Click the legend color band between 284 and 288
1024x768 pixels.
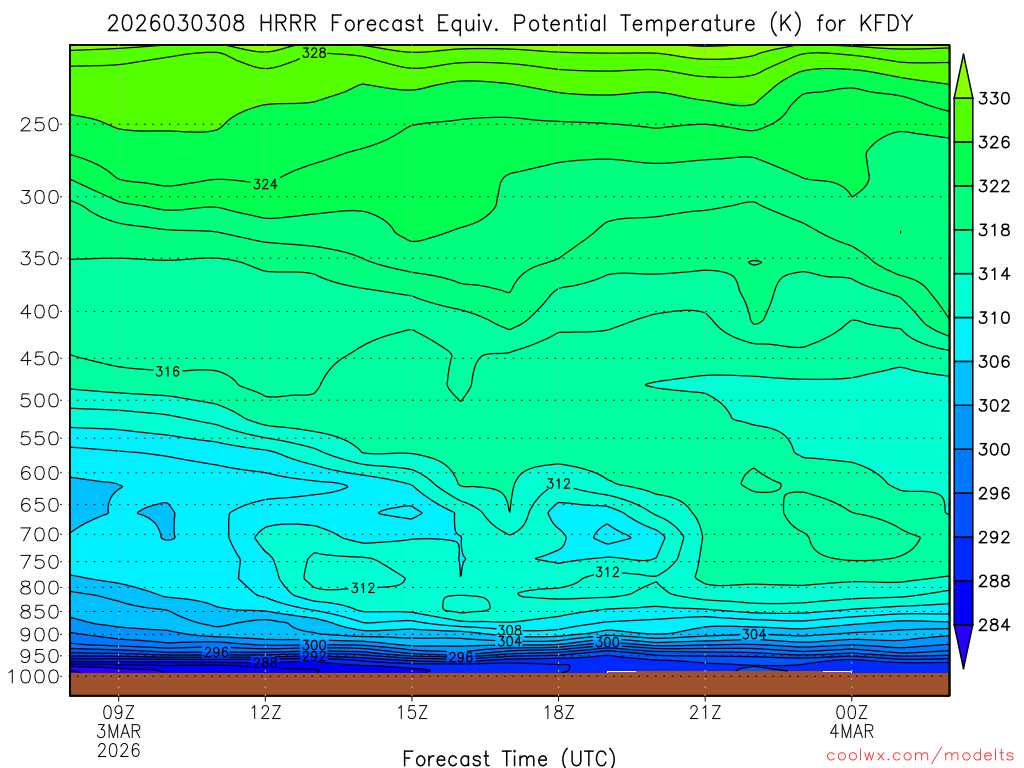click(x=963, y=602)
